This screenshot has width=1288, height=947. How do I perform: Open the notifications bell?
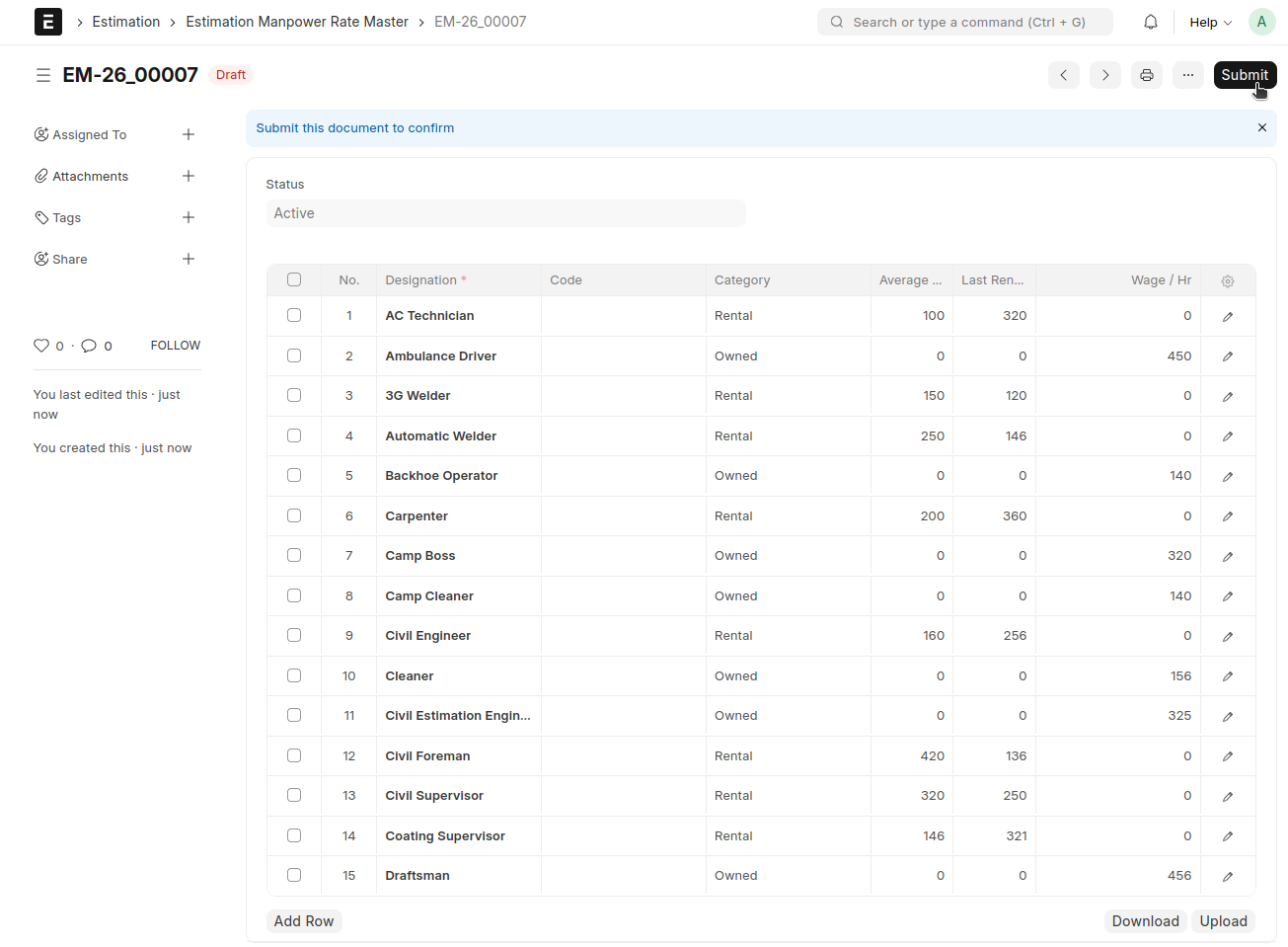tap(1150, 22)
